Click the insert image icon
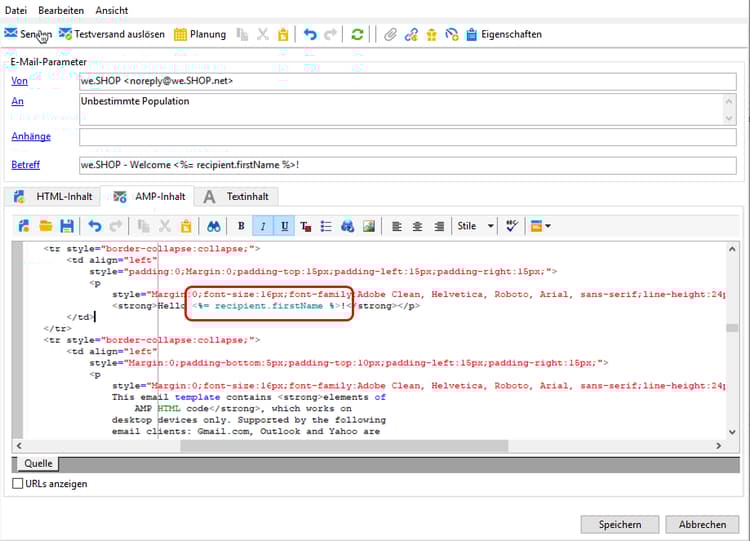This screenshot has height=541, width=750. pyautogui.click(x=369, y=226)
